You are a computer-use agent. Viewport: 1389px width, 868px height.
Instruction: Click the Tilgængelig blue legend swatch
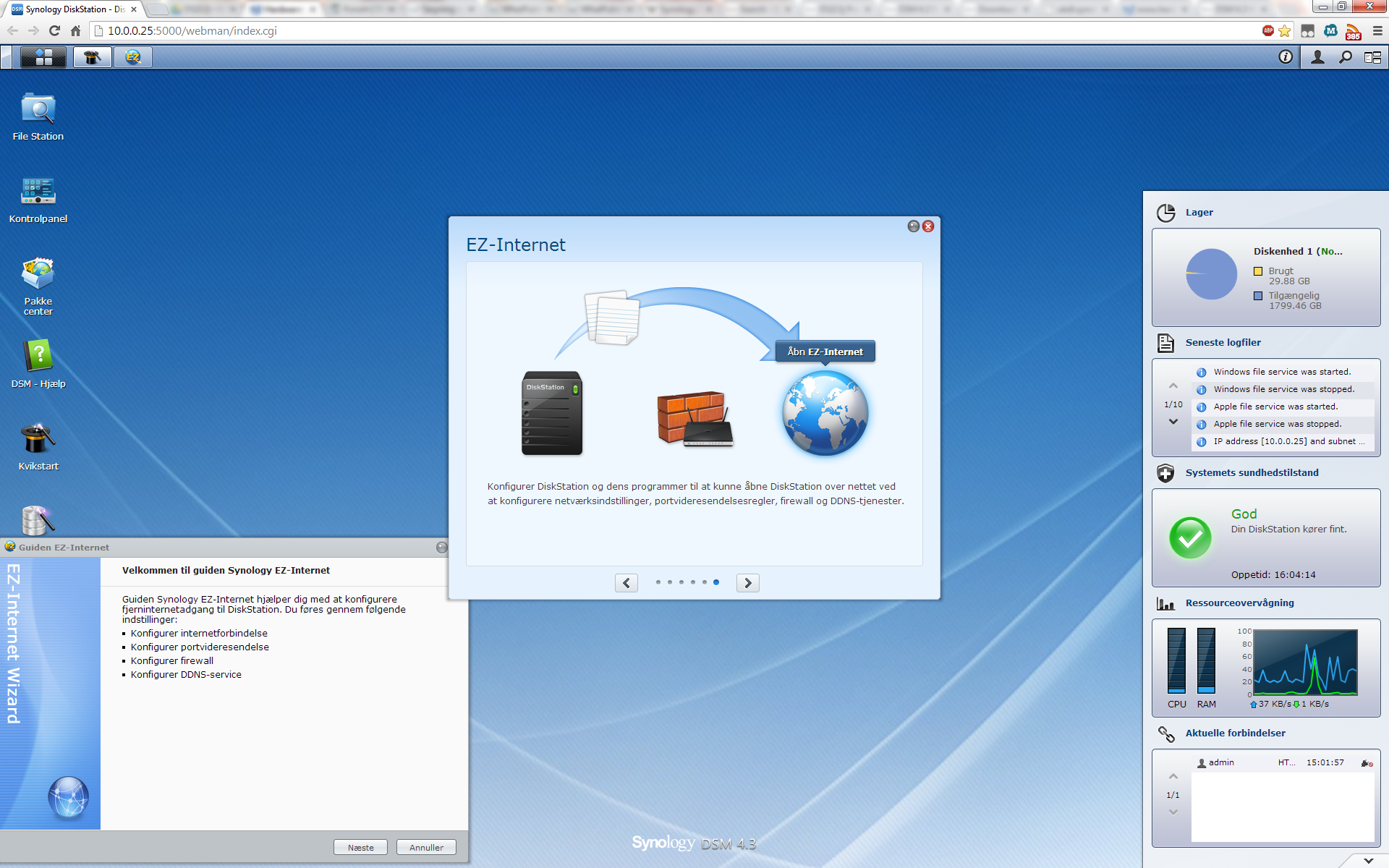[1258, 296]
